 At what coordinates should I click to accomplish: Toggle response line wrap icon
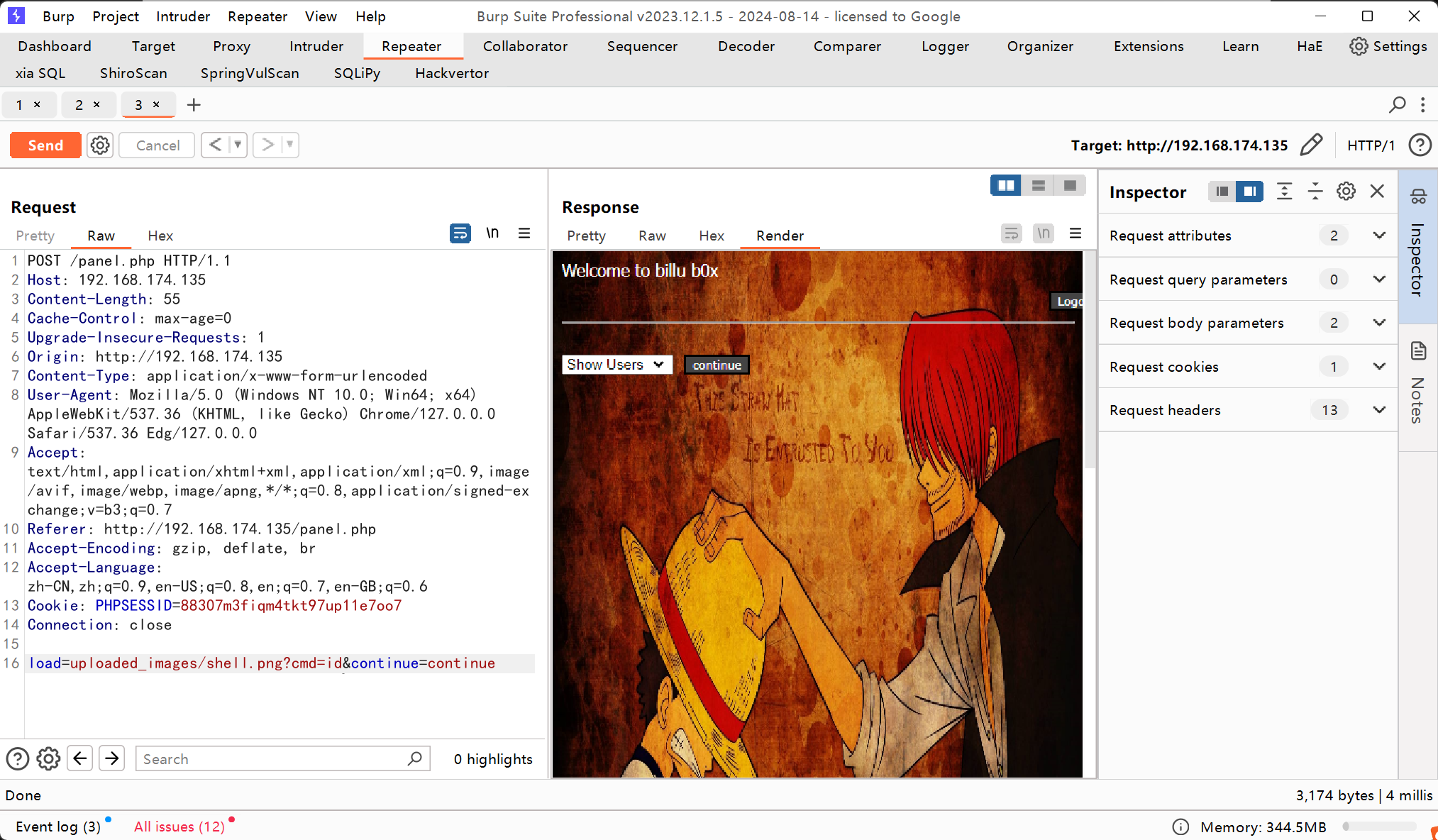coord(1011,233)
